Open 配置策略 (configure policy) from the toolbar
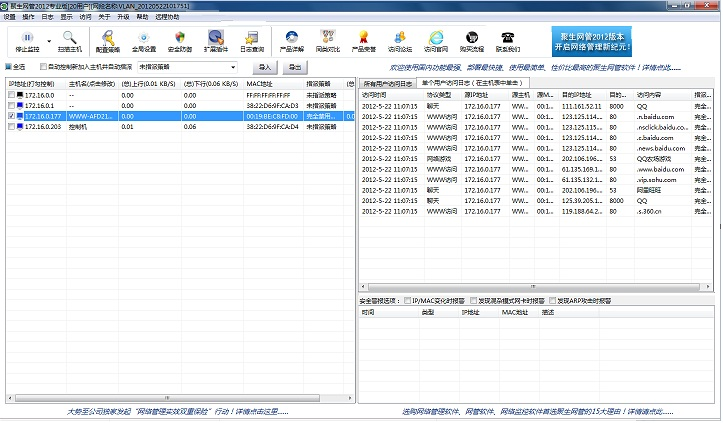 (108, 42)
